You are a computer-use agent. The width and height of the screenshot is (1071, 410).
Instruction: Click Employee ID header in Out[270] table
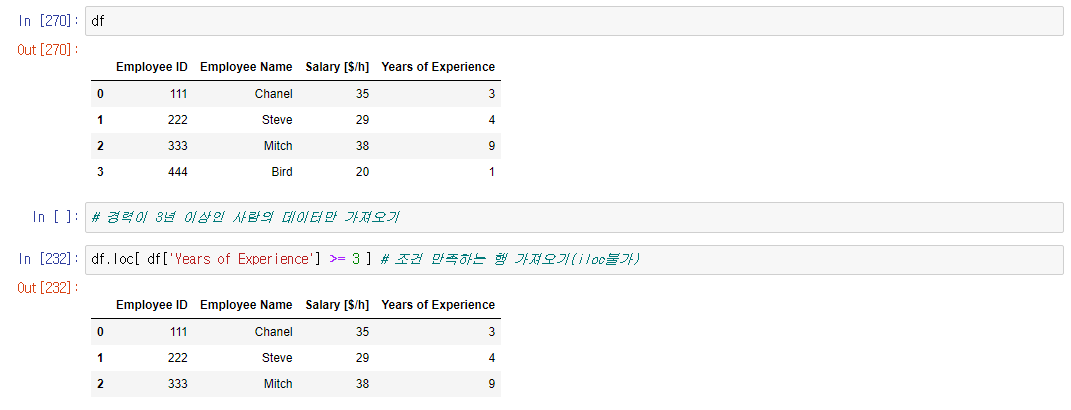(x=152, y=67)
